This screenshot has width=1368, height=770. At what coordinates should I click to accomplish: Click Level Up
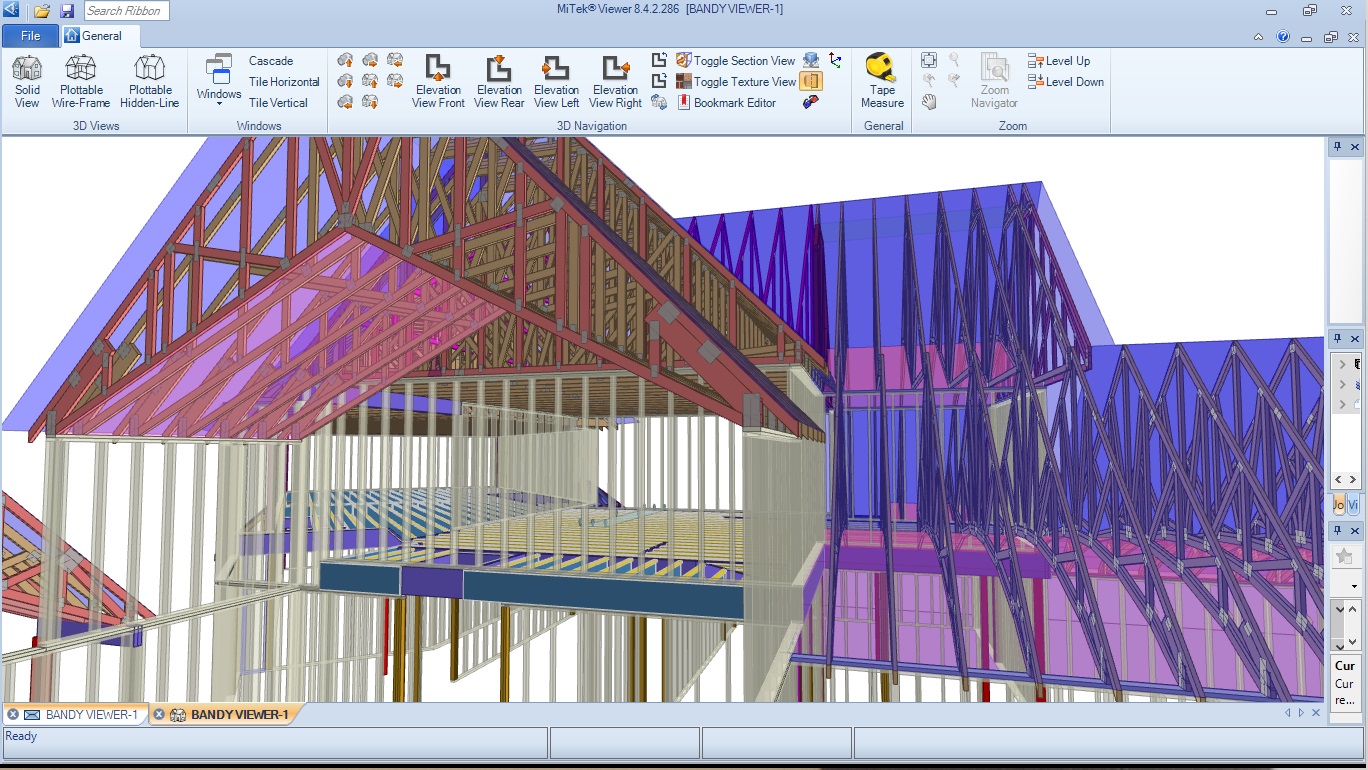[x=1059, y=61]
